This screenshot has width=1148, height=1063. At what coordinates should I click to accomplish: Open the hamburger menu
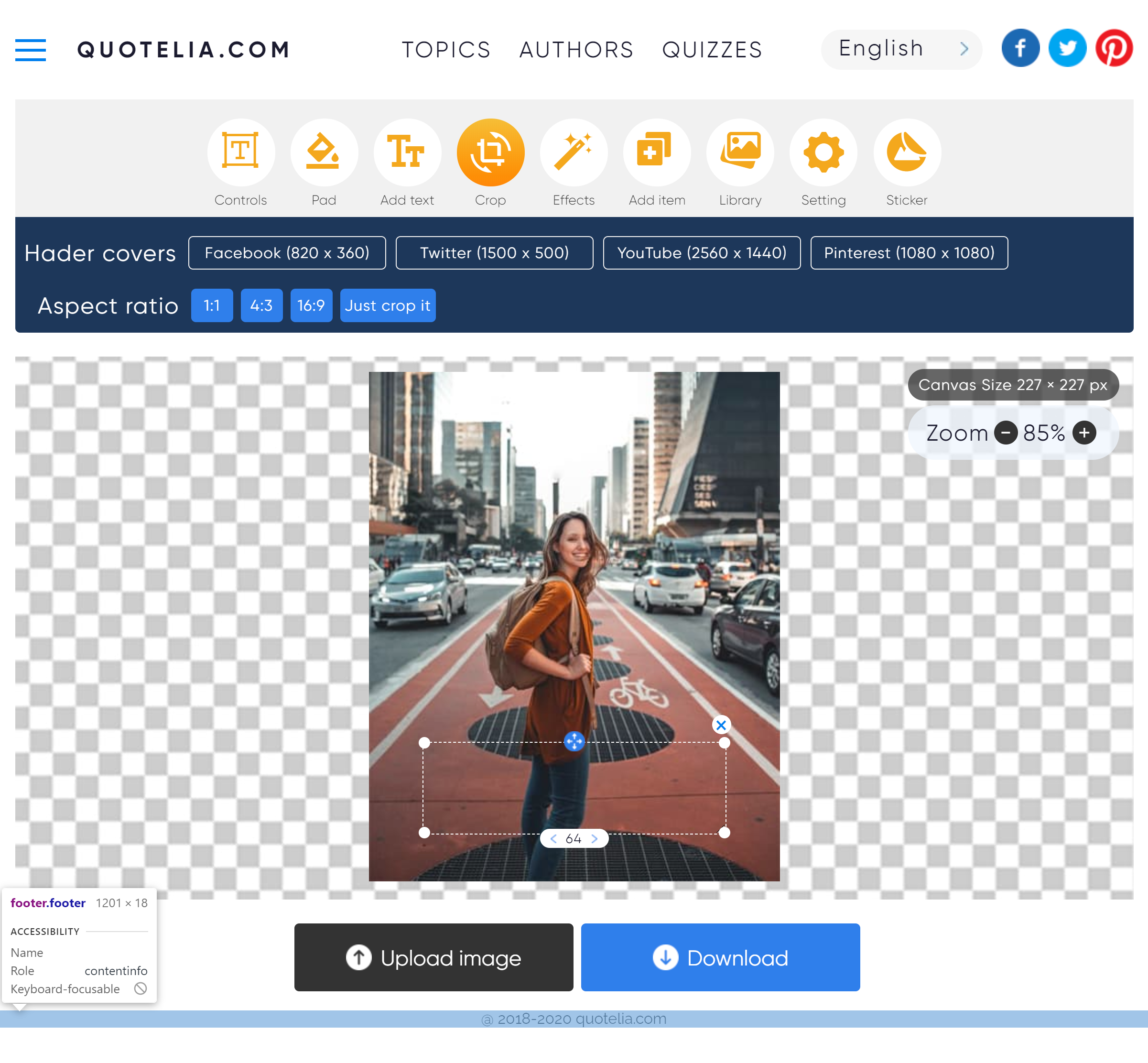click(x=31, y=50)
